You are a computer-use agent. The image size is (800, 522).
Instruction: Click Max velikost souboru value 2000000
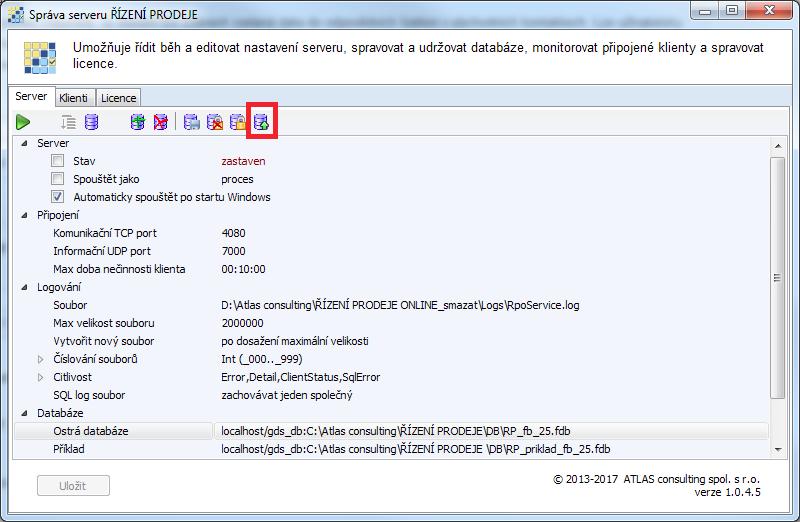[x=242, y=323]
